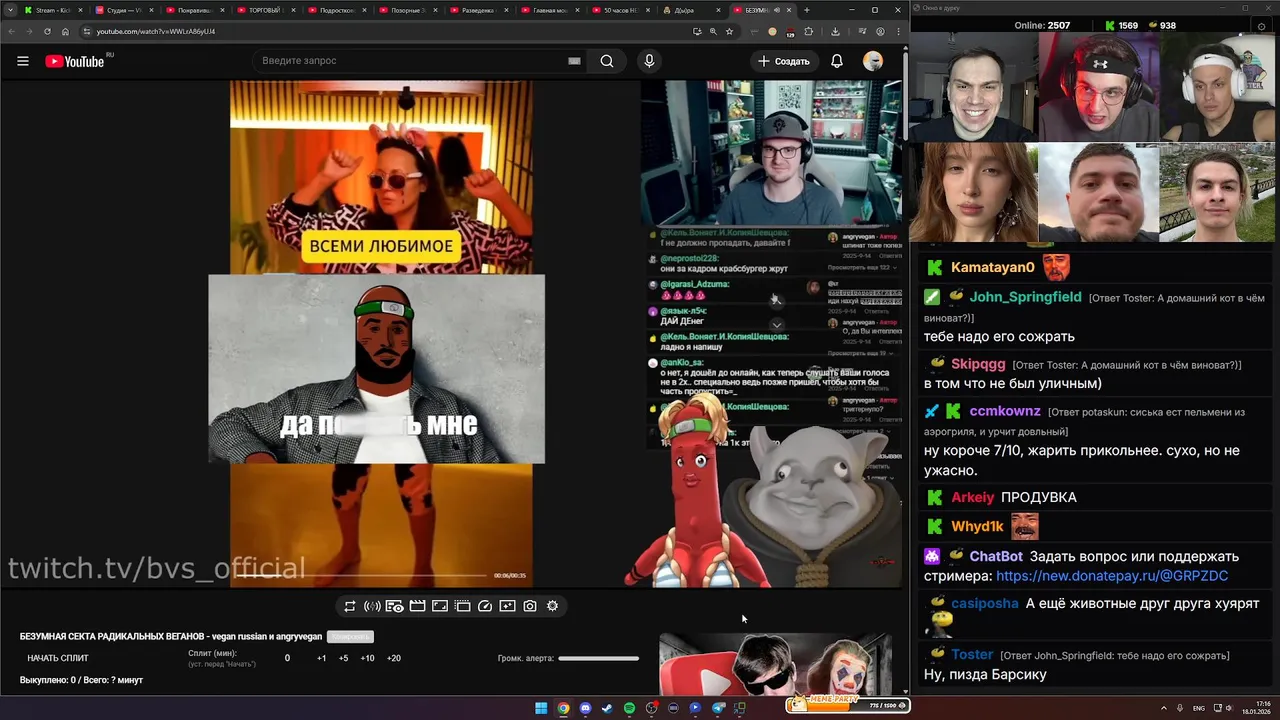Open the playback speed gauge icon
The height and width of the screenshot is (720, 1280).
click(x=485, y=606)
